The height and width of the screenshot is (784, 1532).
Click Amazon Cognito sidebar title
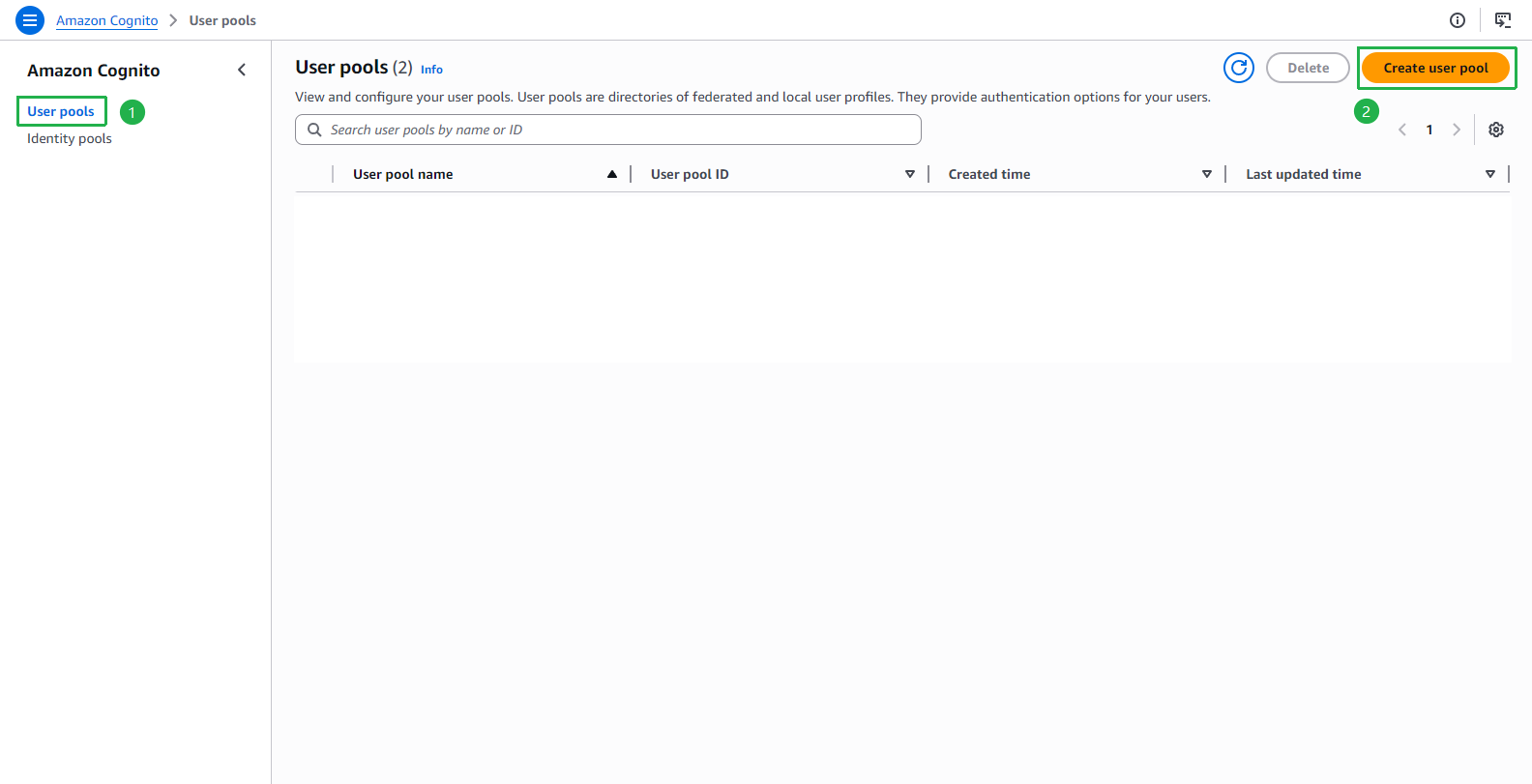coord(94,71)
